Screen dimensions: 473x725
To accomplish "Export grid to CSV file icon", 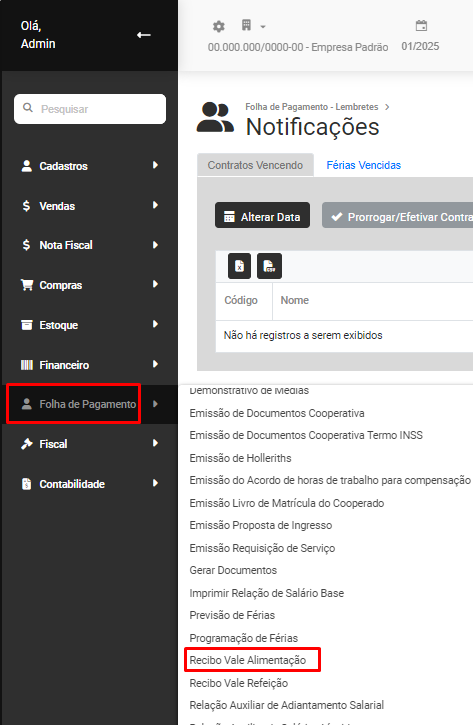I will tap(269, 266).
